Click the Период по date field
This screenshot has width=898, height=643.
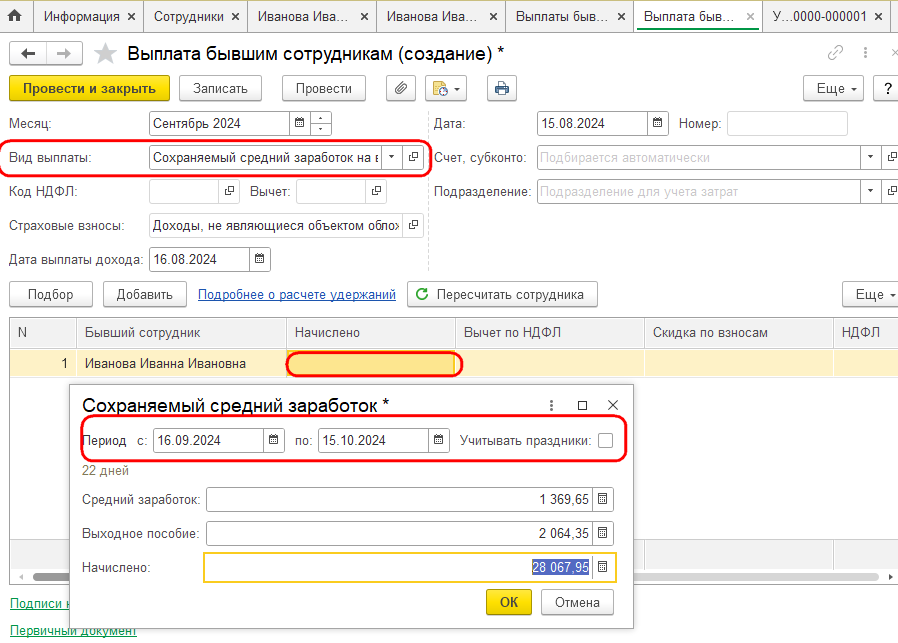373,440
